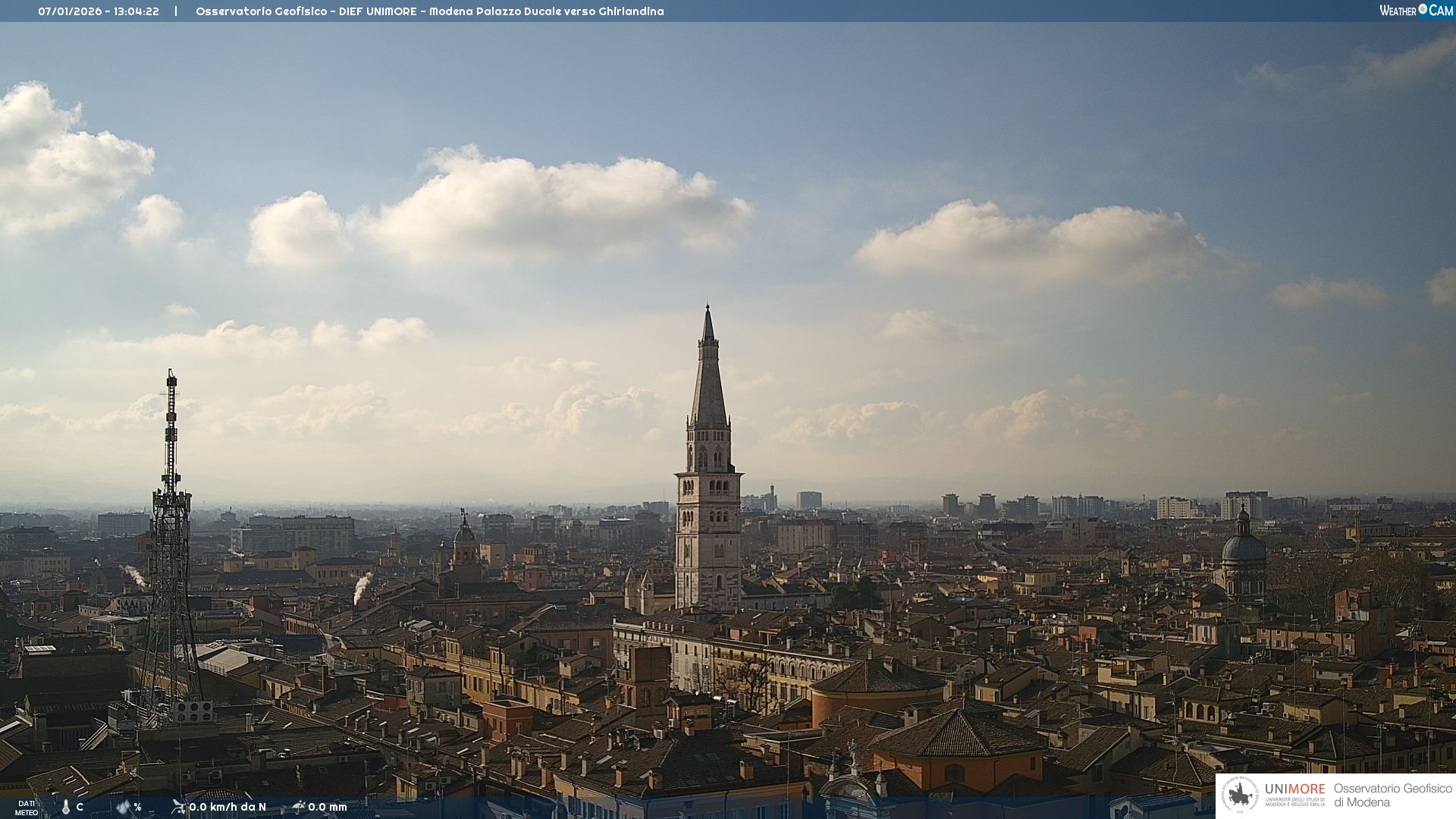
Task: Click the thermometer temperature icon
Action: tap(66, 807)
